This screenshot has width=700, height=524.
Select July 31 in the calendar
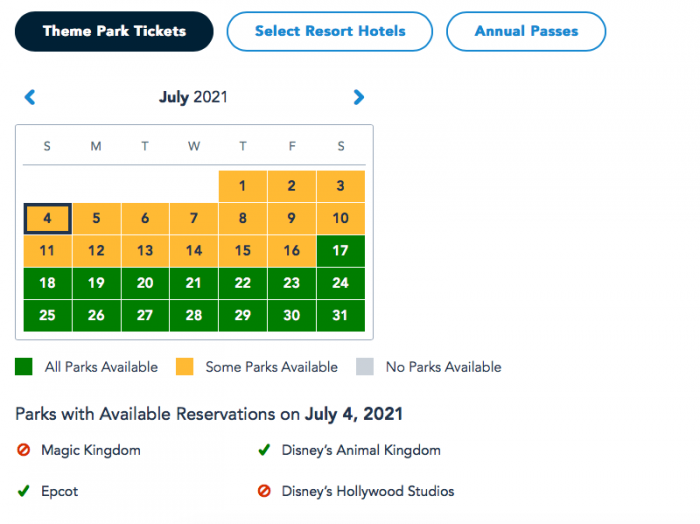point(341,315)
